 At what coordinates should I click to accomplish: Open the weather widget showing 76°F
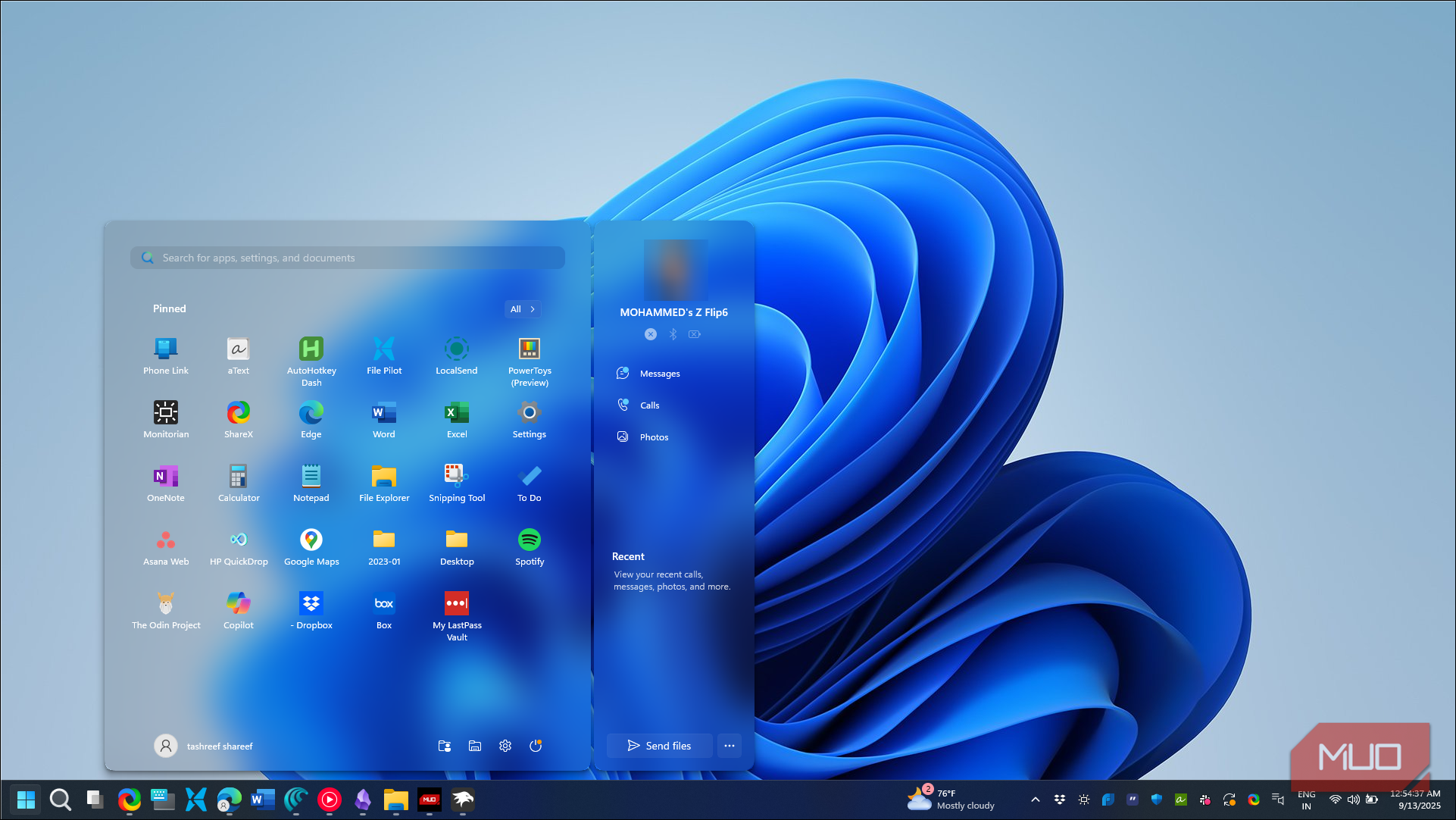pos(951,800)
